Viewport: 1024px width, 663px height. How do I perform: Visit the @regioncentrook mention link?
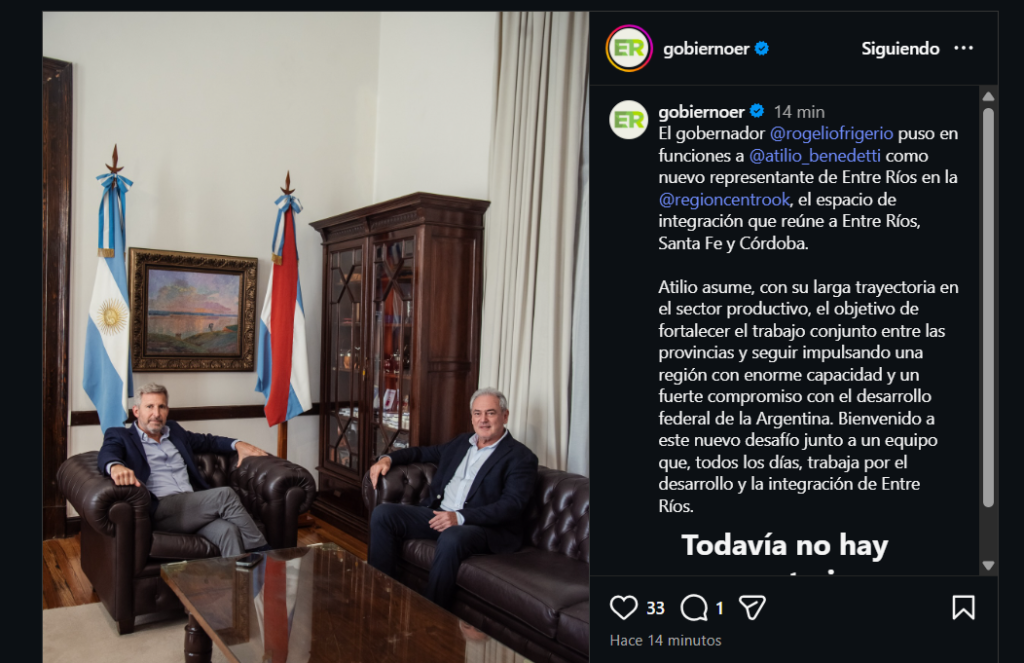[x=724, y=199]
